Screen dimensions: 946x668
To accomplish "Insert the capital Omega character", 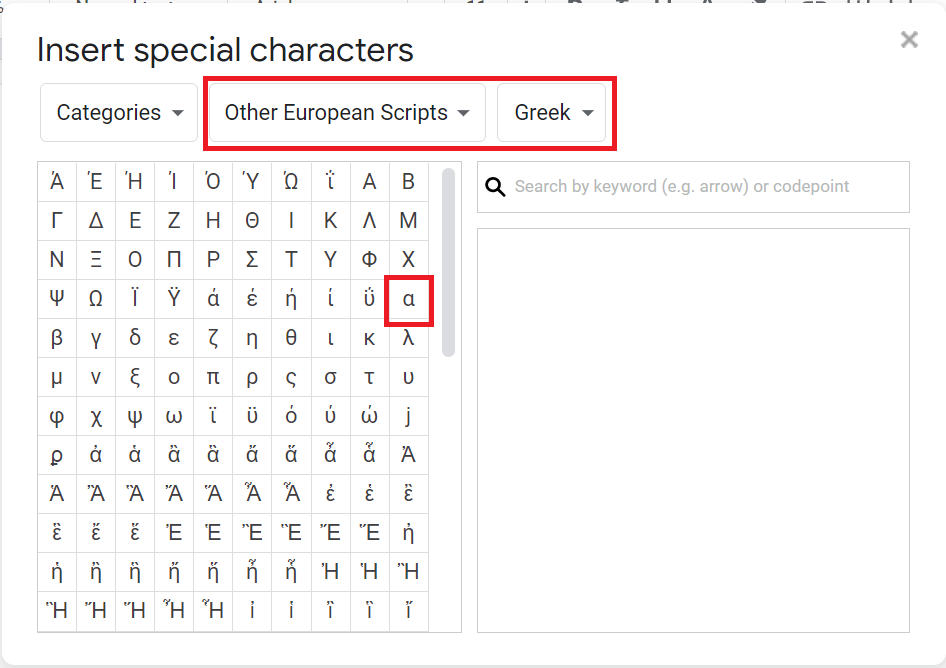I will pos(96,298).
